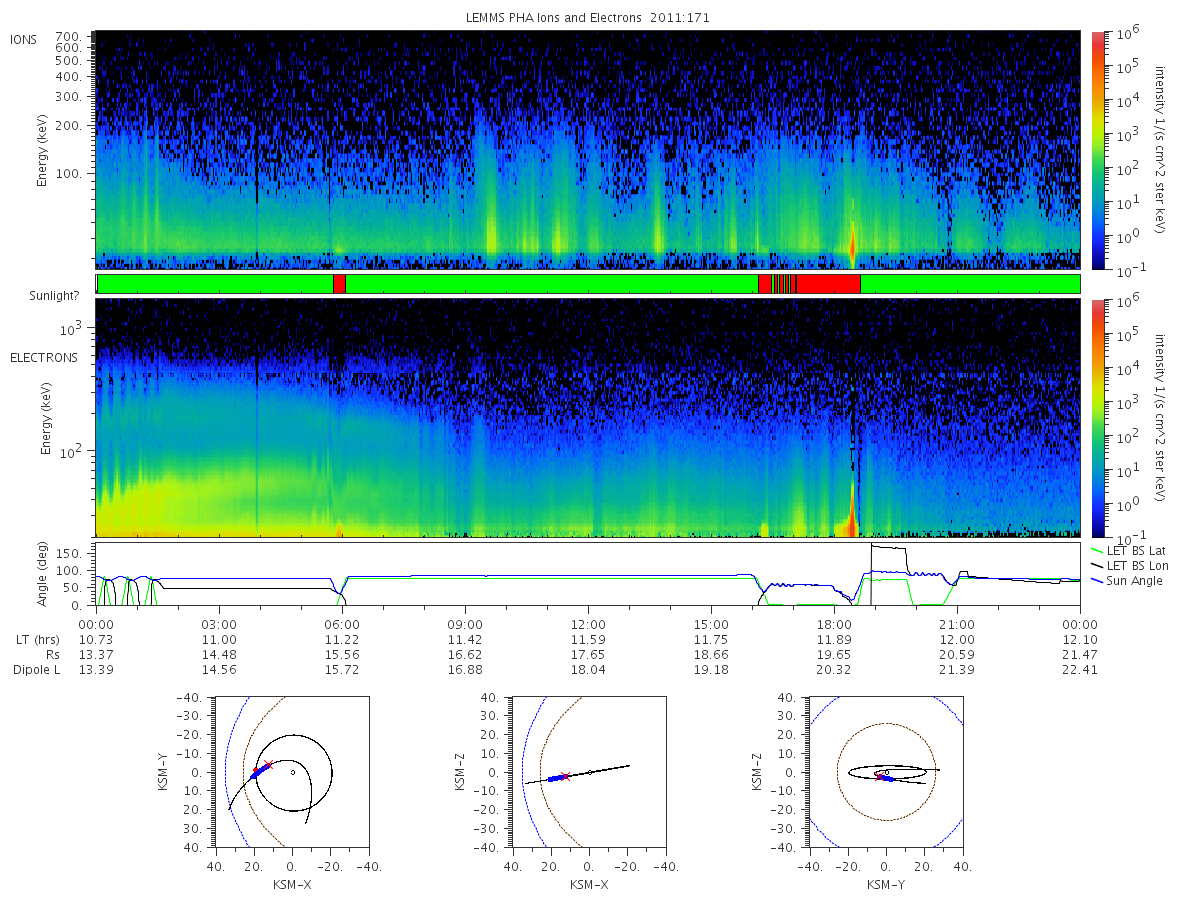The height and width of the screenshot is (900, 1200).
Task: Click the LT value 11.59
Action: click(x=588, y=639)
